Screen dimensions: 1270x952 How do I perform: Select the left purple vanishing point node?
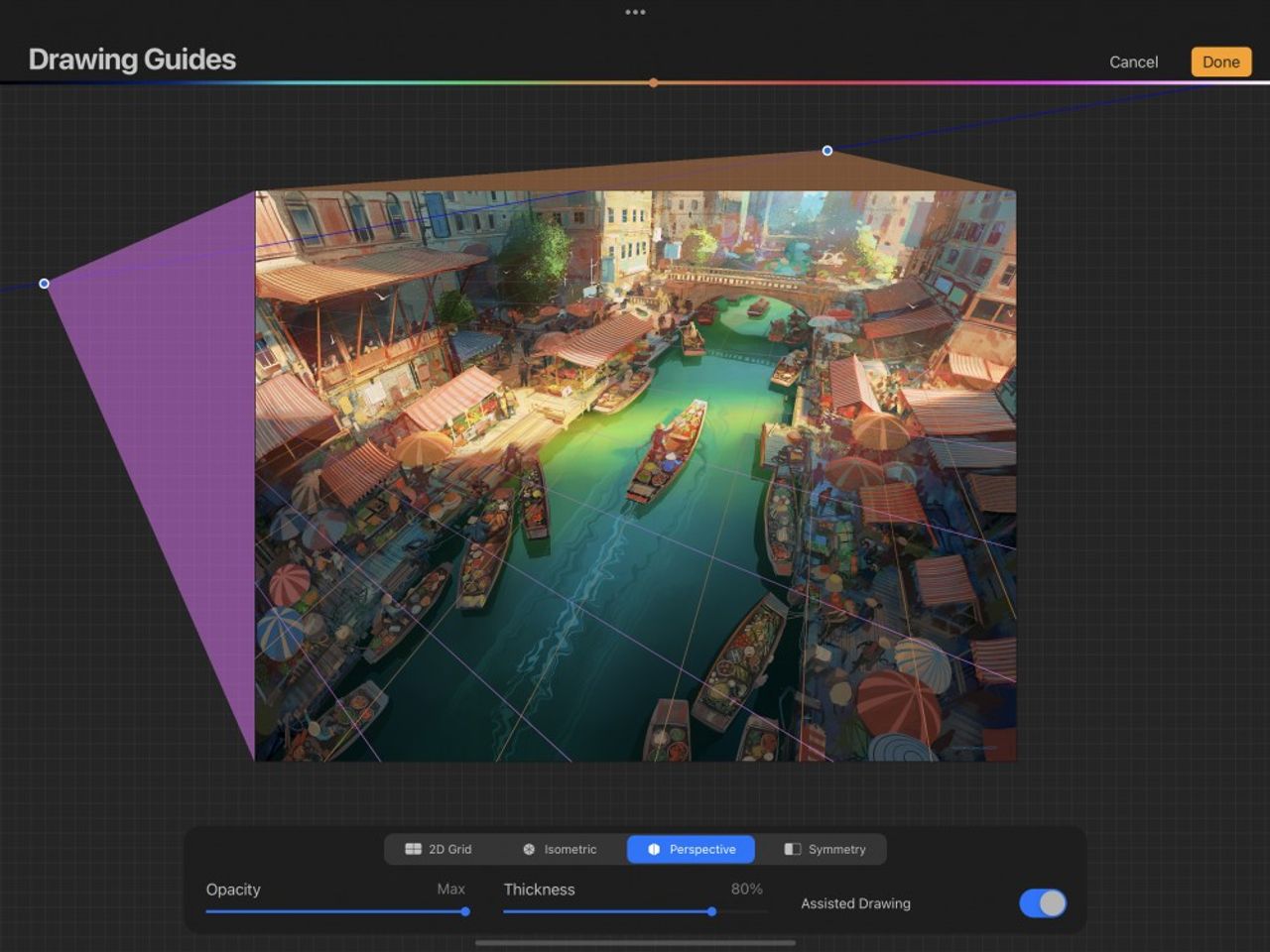[x=44, y=284]
